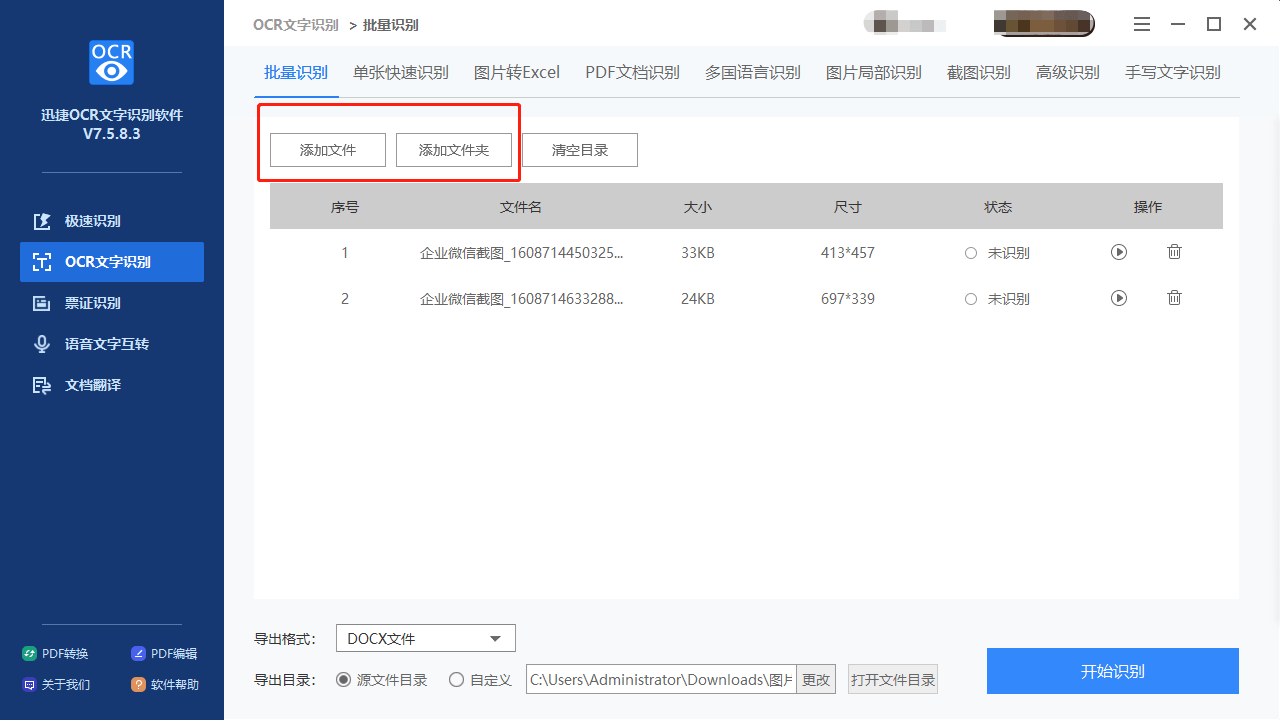1280x720 pixels.
Task: Click the 开始识别 button
Action: click(1113, 671)
